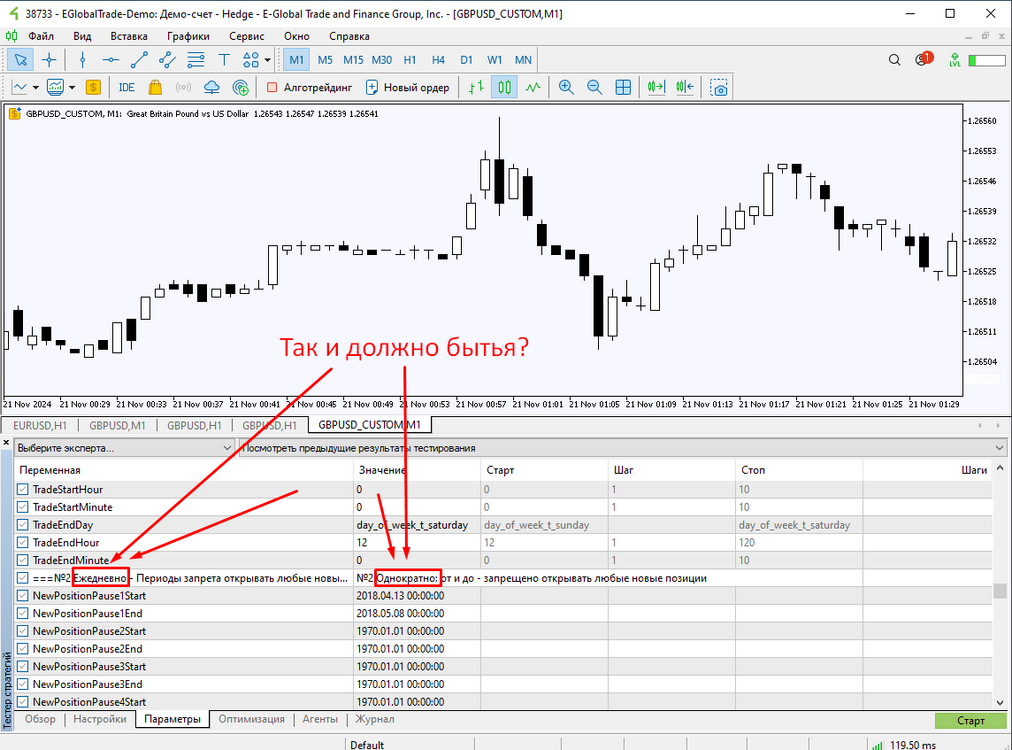Expand the previous test results dropdown

pyautogui.click(x=623, y=448)
